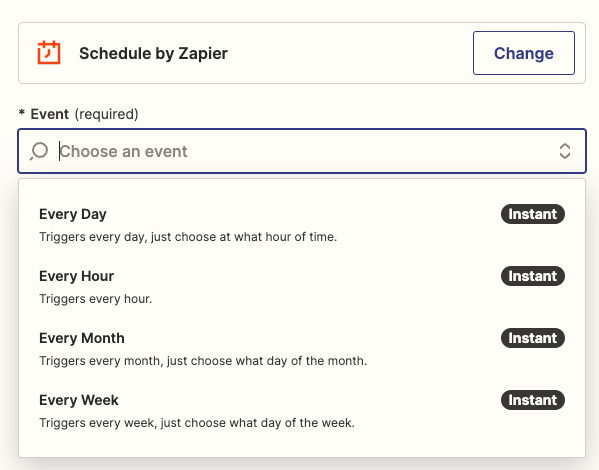Click the Instant badge beside Every Month
This screenshot has height=470, width=599.
click(x=533, y=338)
